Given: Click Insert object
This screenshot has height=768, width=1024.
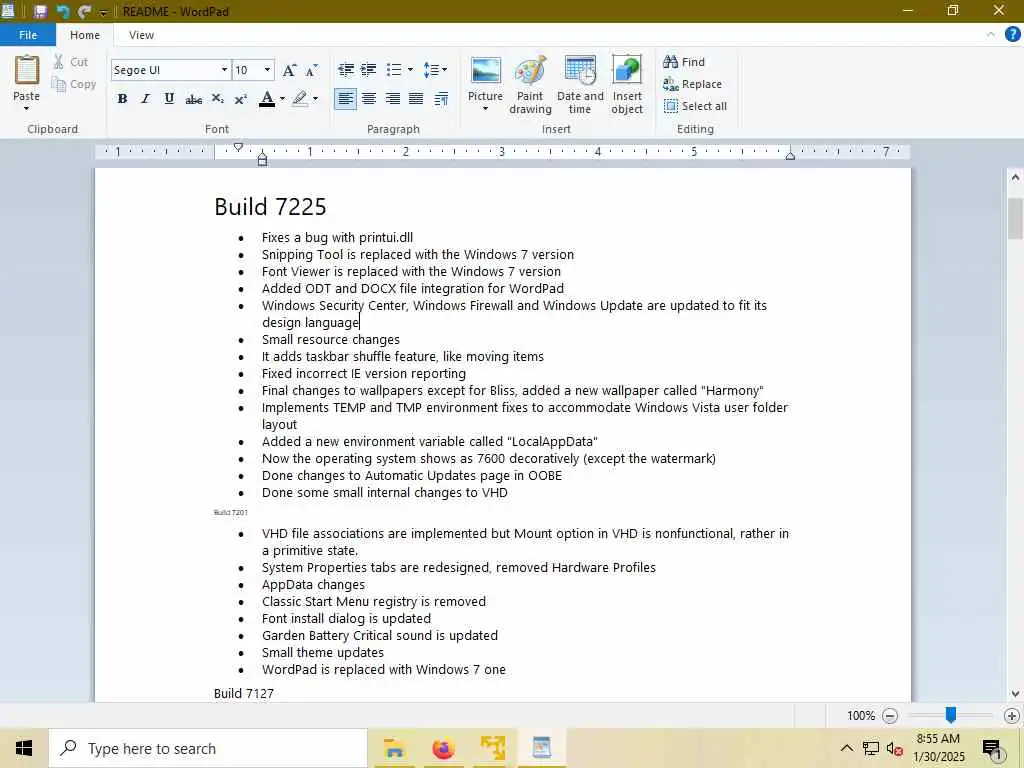Looking at the screenshot, I should (627, 85).
